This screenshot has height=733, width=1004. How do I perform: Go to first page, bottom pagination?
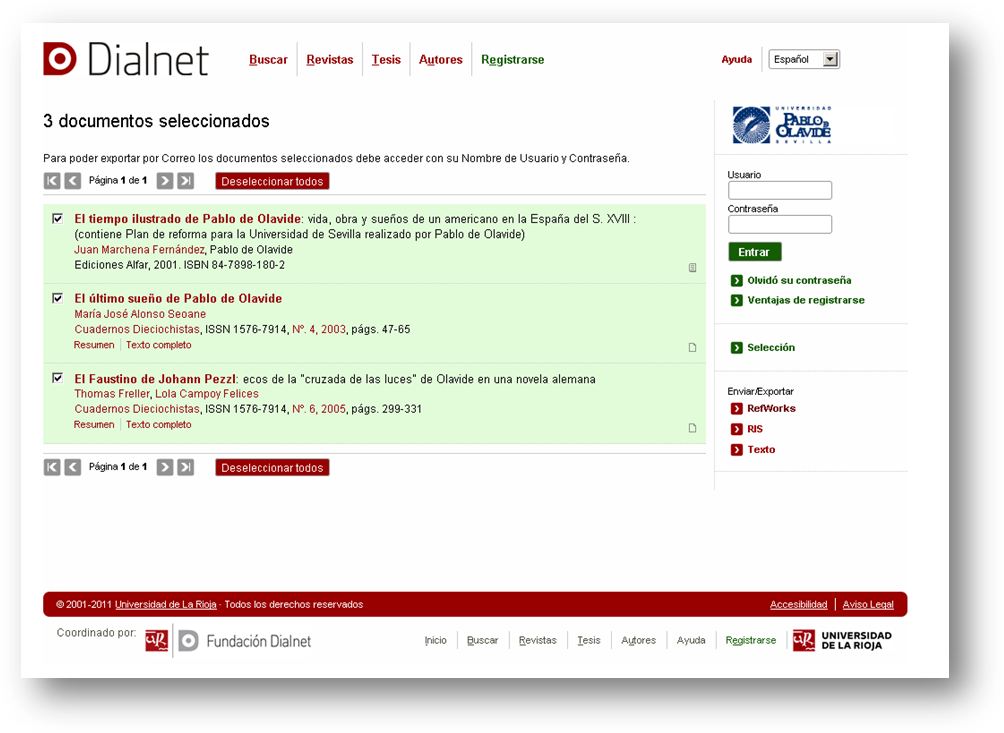(52, 467)
